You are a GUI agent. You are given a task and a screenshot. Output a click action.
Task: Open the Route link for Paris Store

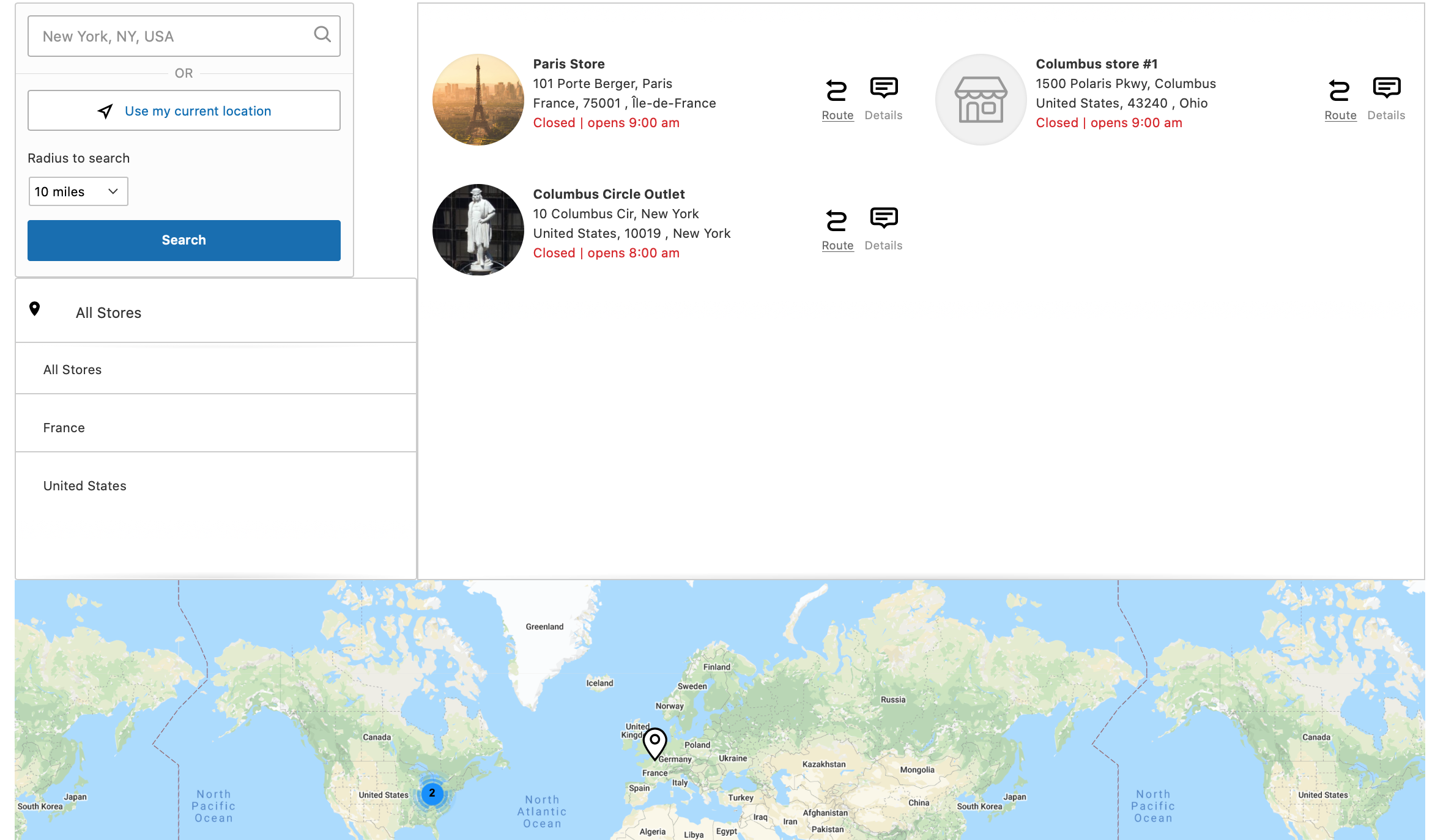coord(837,116)
